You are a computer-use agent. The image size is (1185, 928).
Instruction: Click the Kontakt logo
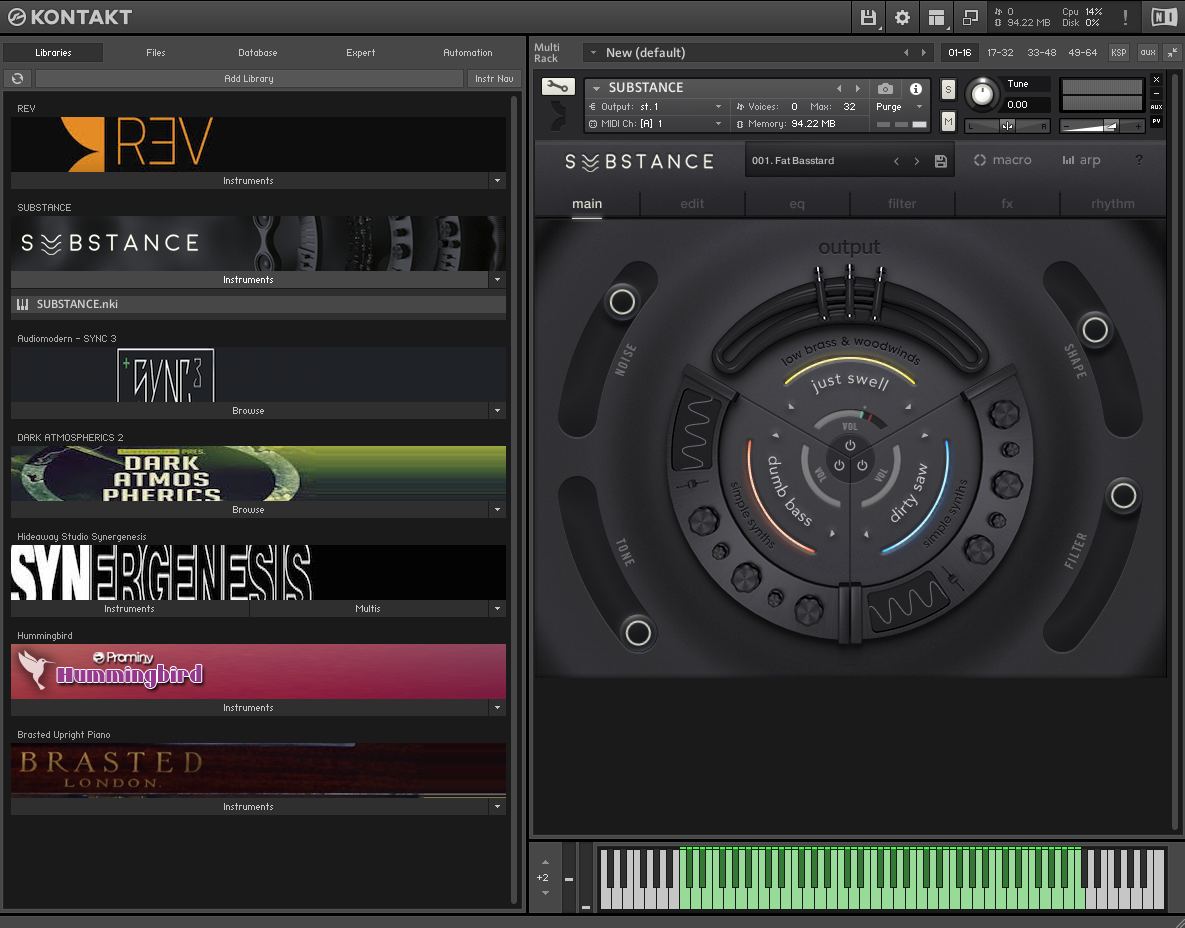pyautogui.click(x=70, y=17)
